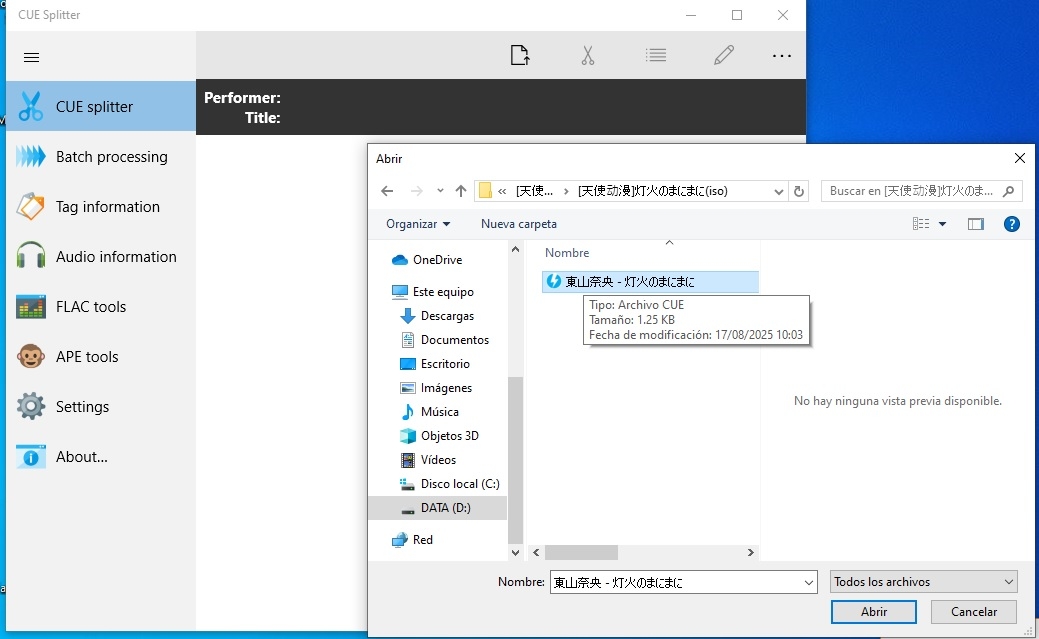The image size is (1039, 639).
Task: Click the open CUE file toolbar icon
Action: pos(520,55)
